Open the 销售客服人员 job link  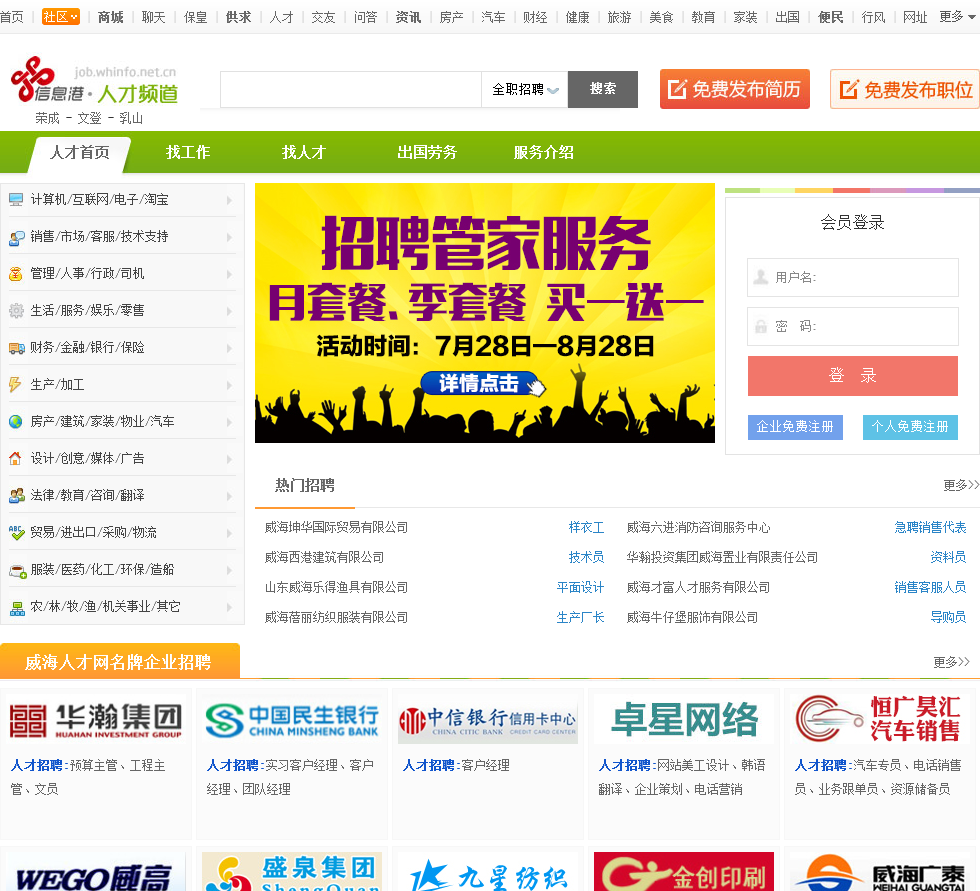(x=930, y=587)
